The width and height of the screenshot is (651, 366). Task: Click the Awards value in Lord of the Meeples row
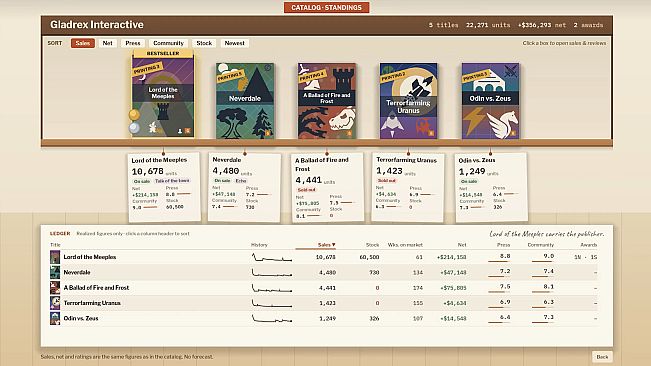[586, 257]
